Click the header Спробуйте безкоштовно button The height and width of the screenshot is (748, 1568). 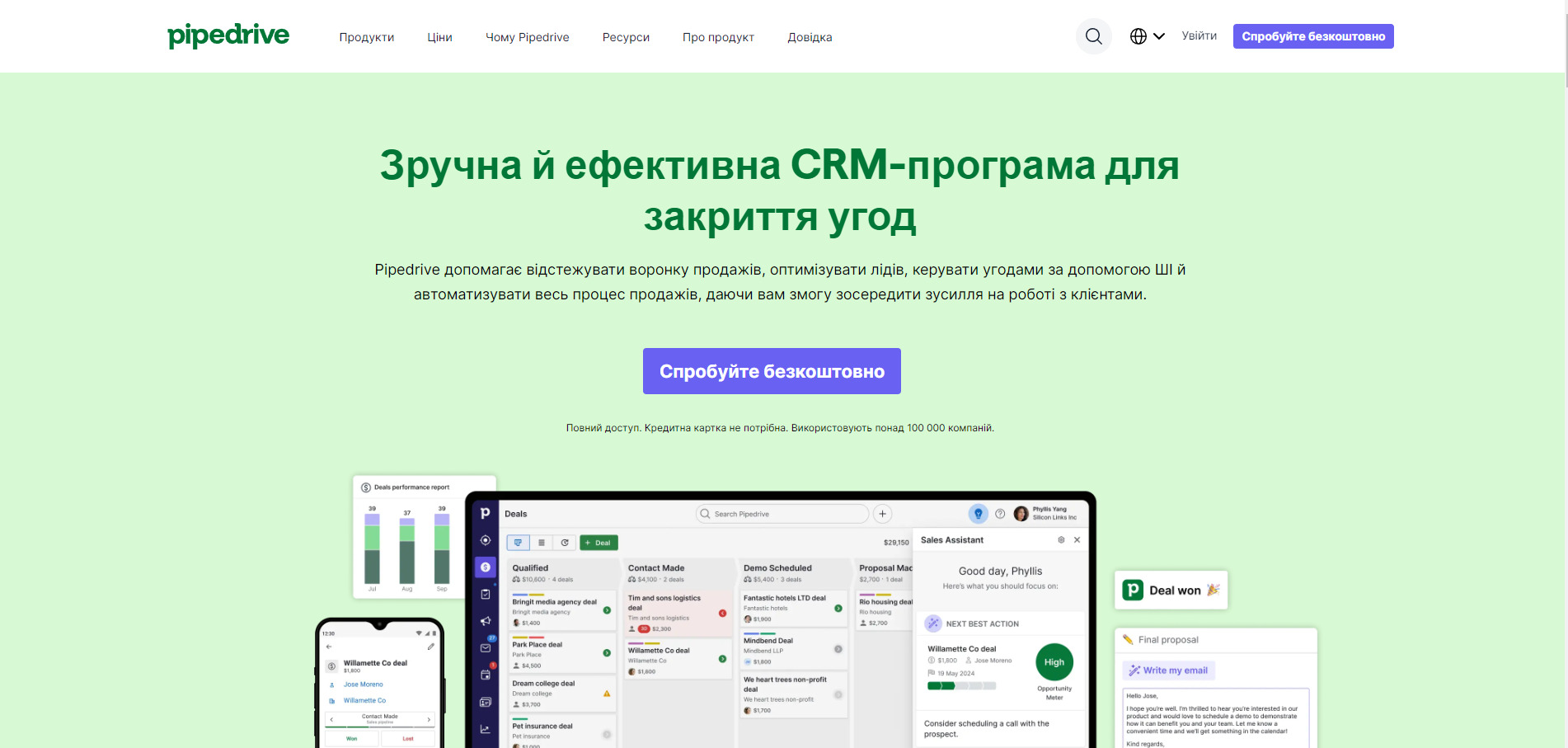point(1312,36)
